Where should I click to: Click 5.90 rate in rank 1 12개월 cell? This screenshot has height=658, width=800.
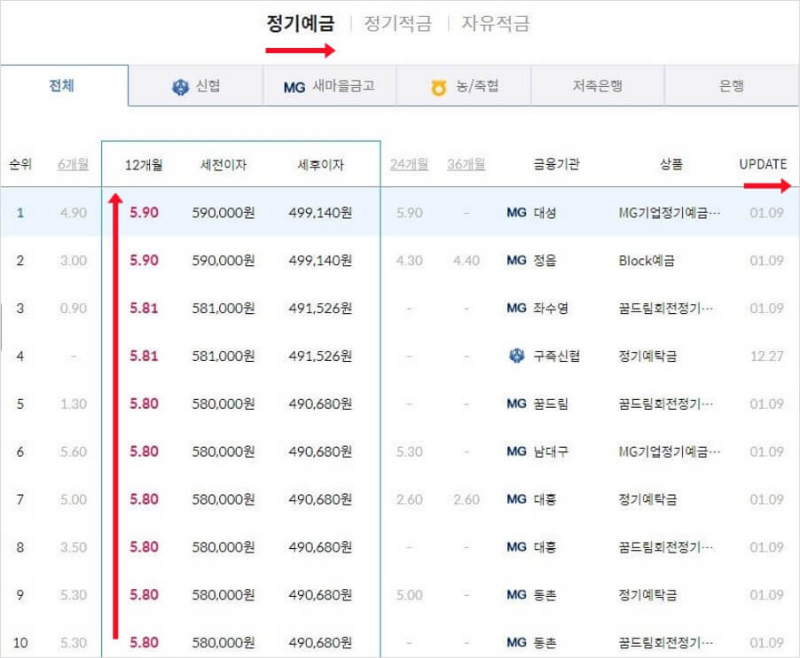(144, 213)
